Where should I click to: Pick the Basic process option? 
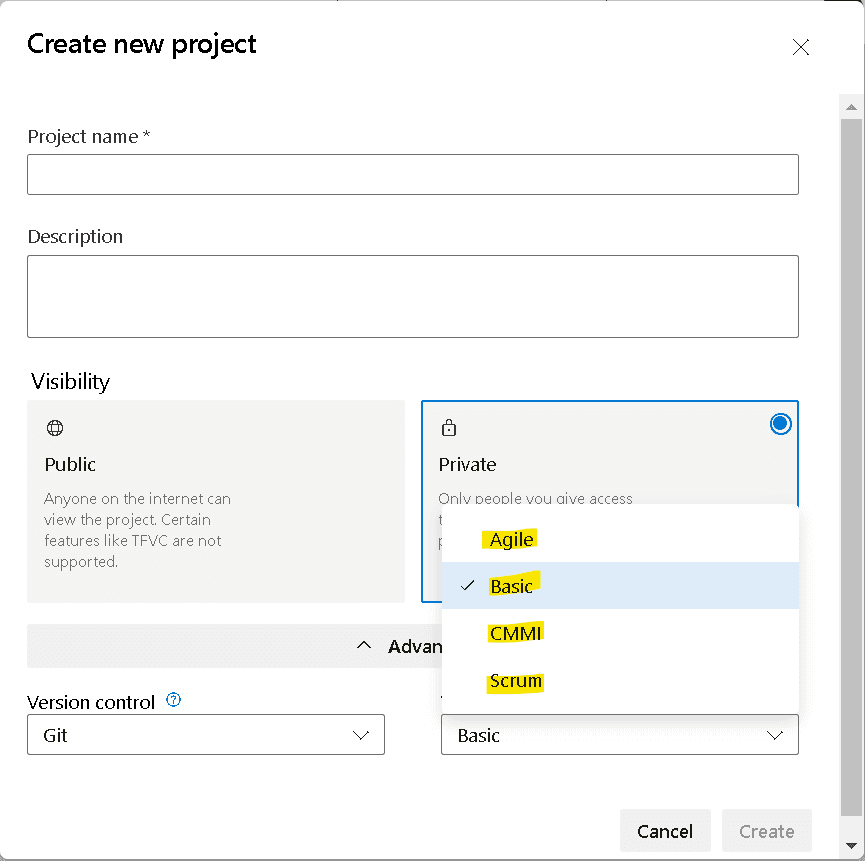[x=512, y=587]
